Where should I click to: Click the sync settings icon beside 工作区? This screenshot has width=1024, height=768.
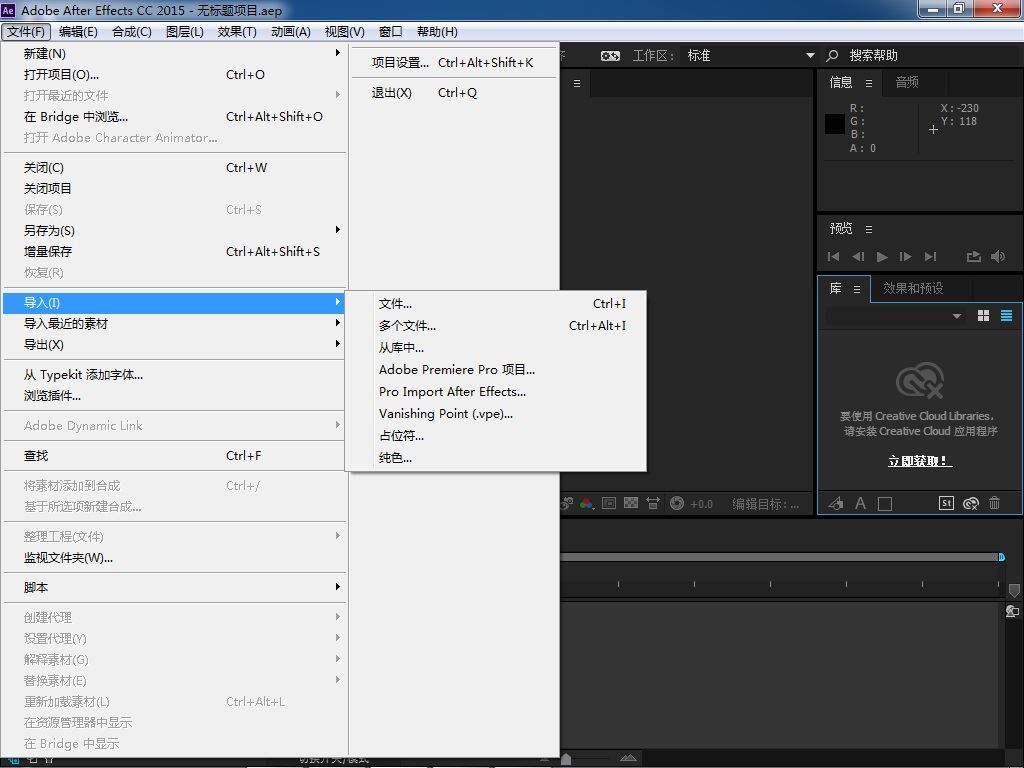[x=610, y=56]
